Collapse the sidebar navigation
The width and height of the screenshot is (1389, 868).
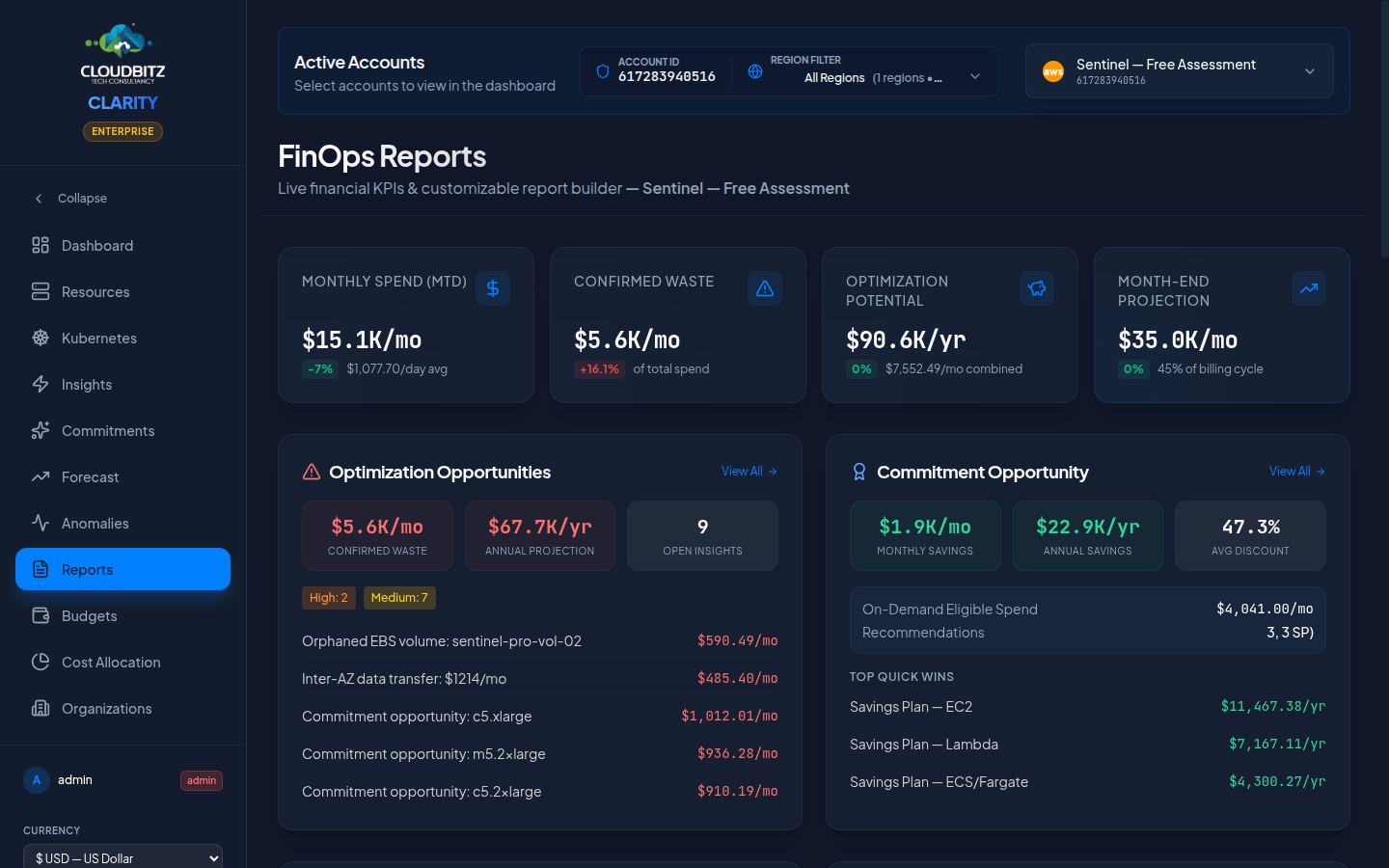[x=70, y=199]
